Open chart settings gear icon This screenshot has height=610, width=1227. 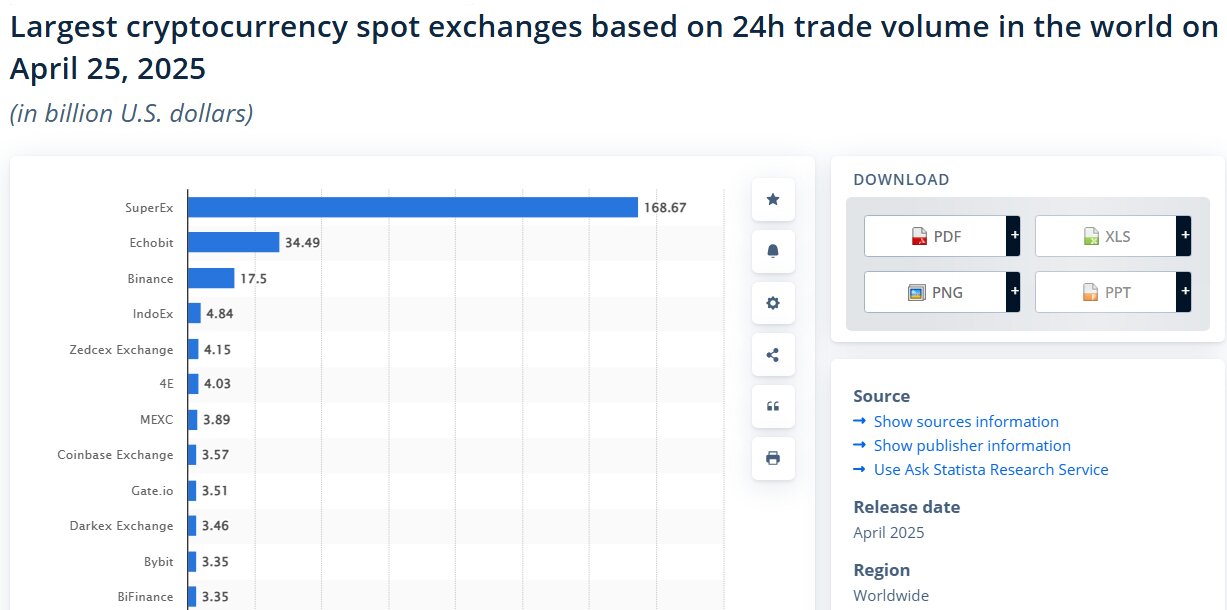(773, 303)
